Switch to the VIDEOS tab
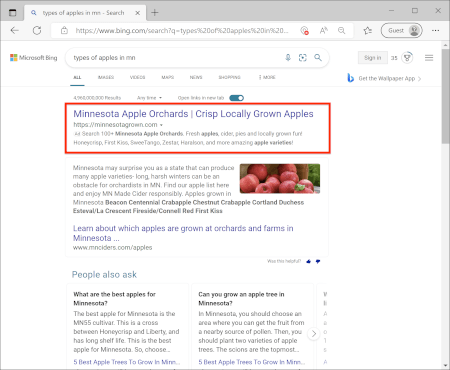The height and width of the screenshot is (370, 450). pyautogui.click(x=137, y=77)
